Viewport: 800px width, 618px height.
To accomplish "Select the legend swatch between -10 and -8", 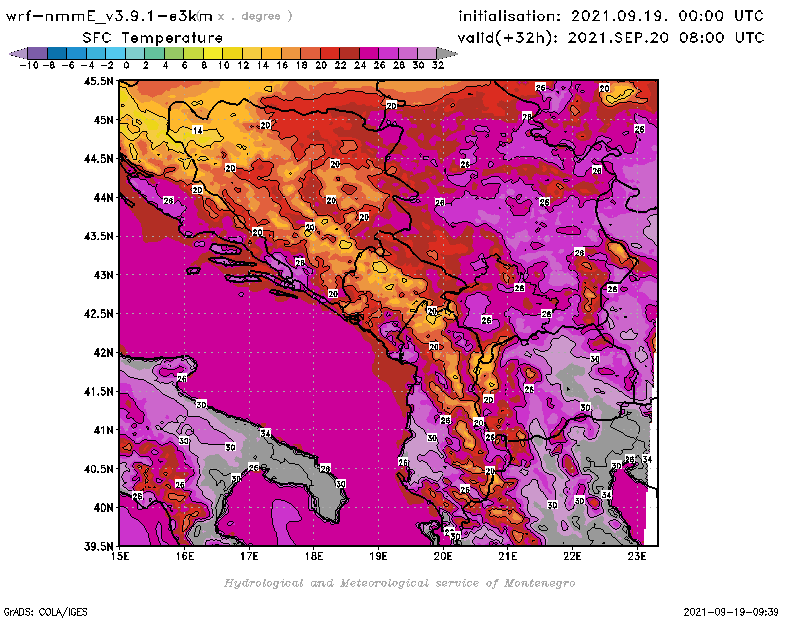I will pyautogui.click(x=38, y=53).
